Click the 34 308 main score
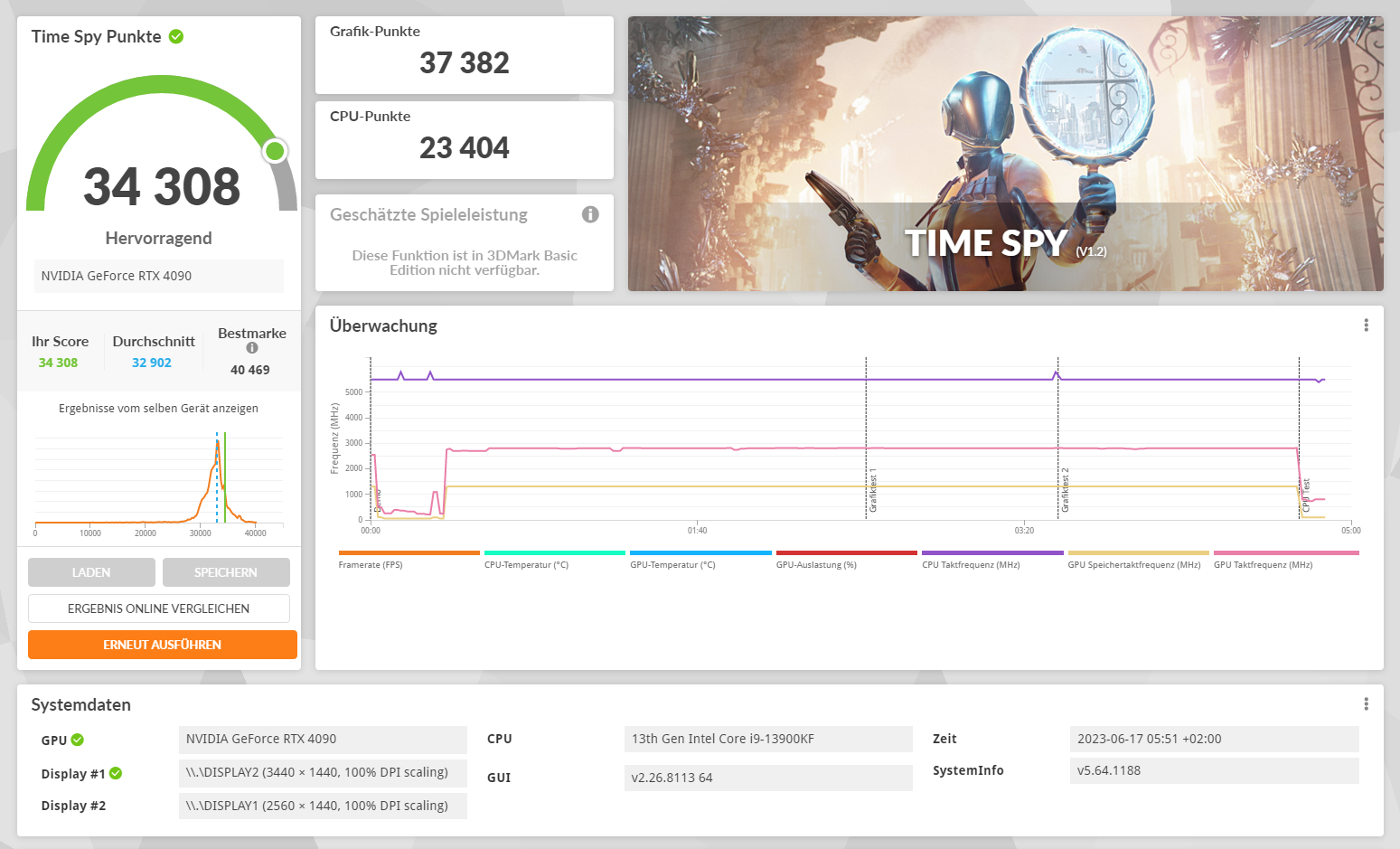 [x=162, y=186]
